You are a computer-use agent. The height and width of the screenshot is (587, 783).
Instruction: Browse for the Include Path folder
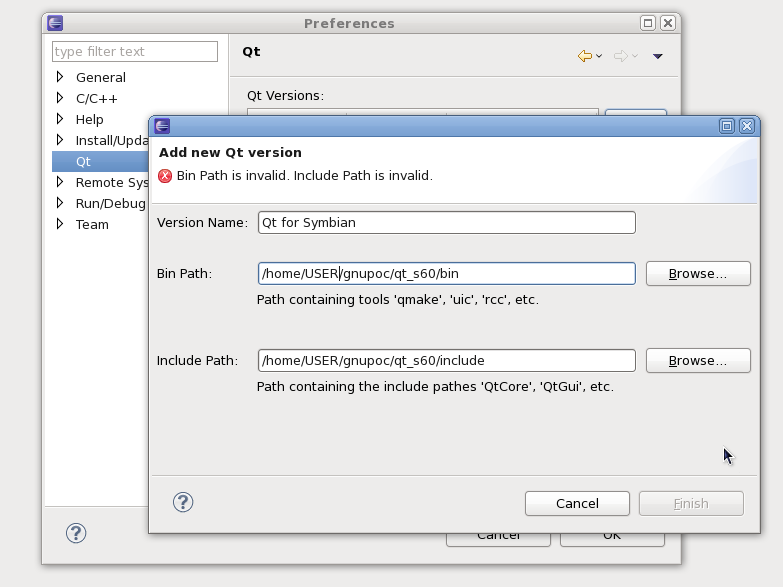[697, 360]
